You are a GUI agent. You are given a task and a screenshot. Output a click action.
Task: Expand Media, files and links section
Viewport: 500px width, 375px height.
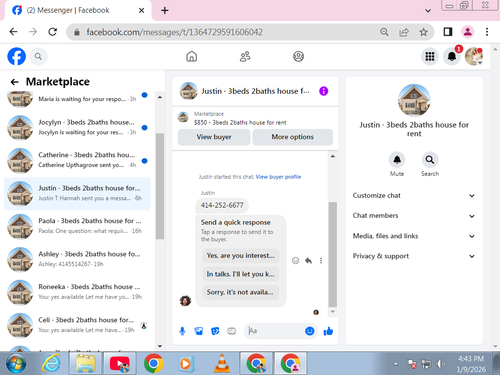414,236
